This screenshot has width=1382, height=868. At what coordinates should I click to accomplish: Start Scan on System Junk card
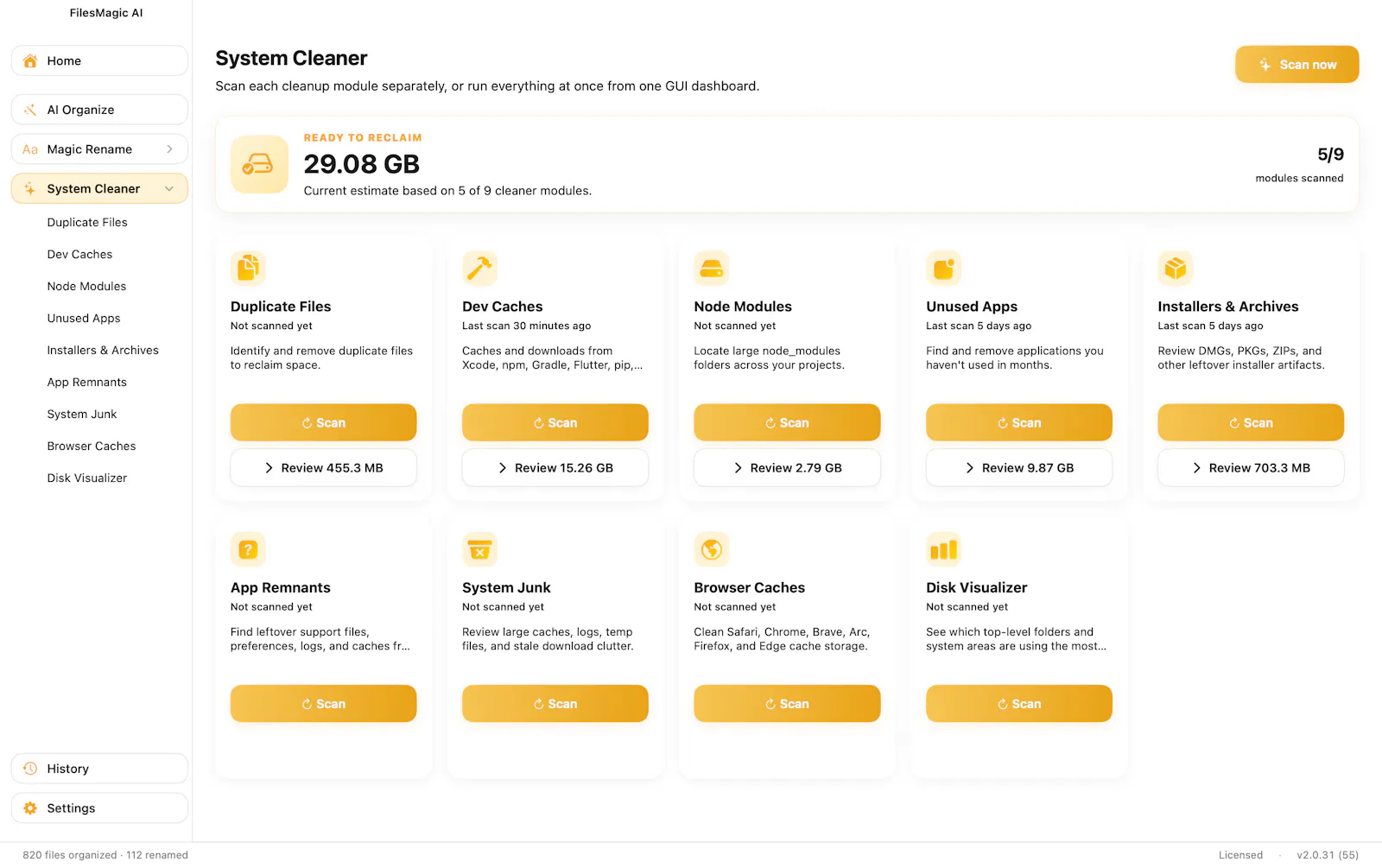[555, 704]
